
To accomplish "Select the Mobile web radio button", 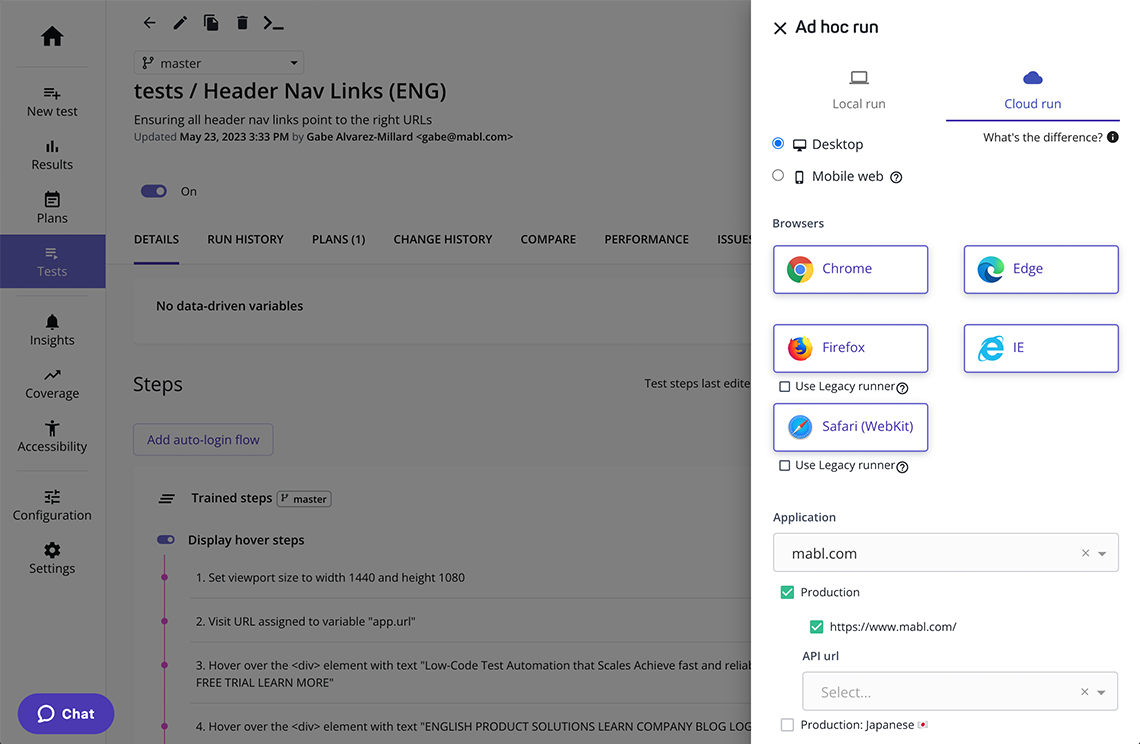I will (x=777, y=175).
